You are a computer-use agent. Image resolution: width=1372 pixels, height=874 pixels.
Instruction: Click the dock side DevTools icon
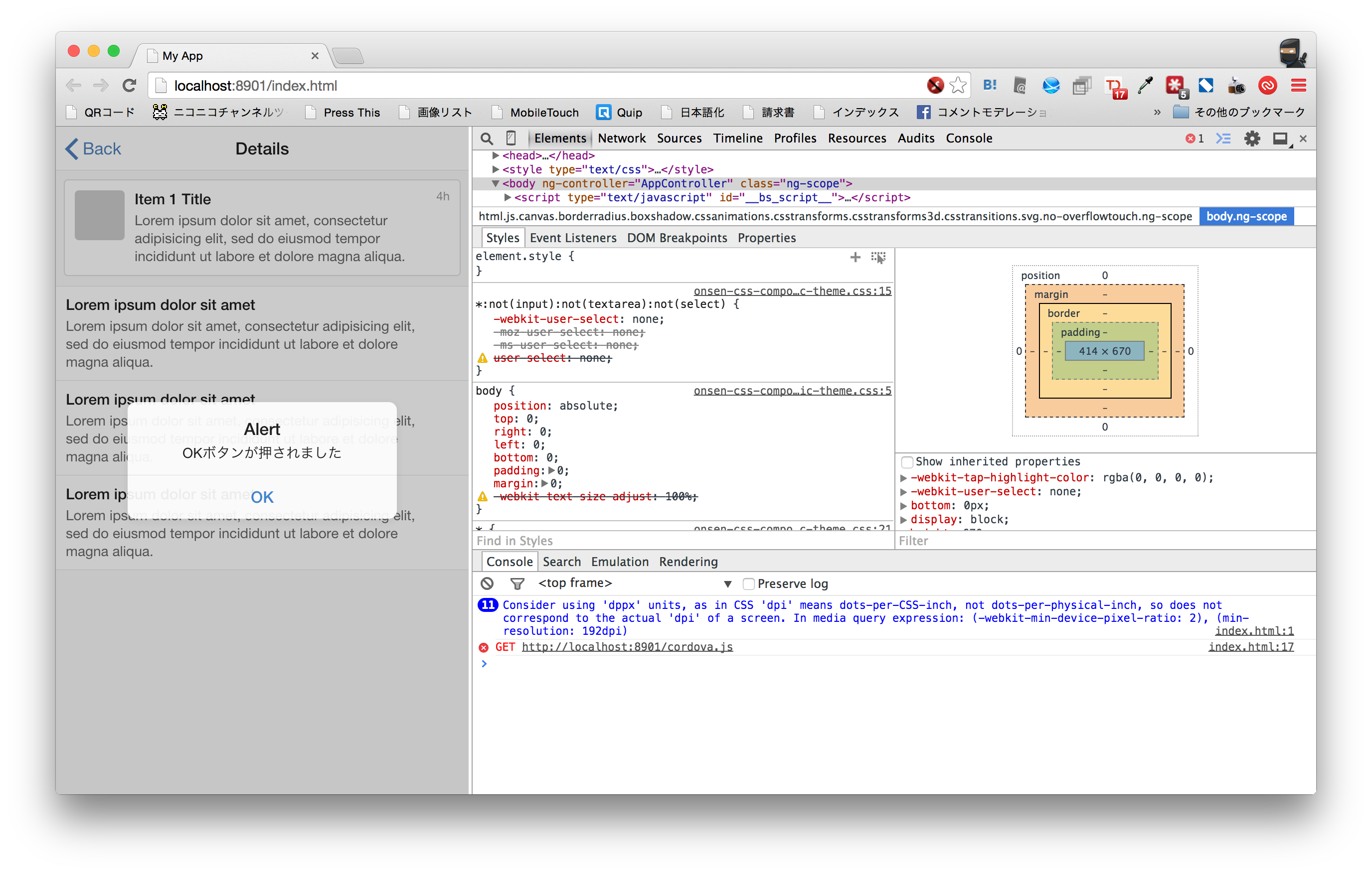(x=1280, y=139)
